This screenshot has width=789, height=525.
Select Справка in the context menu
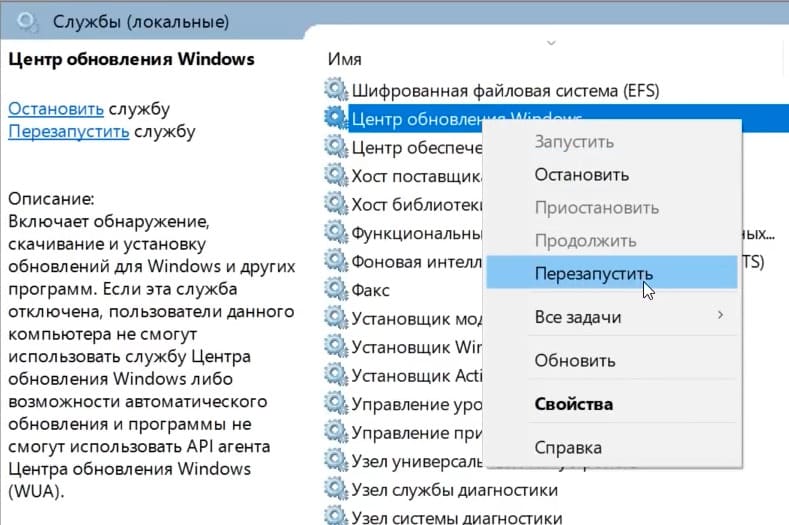pyautogui.click(x=611, y=447)
